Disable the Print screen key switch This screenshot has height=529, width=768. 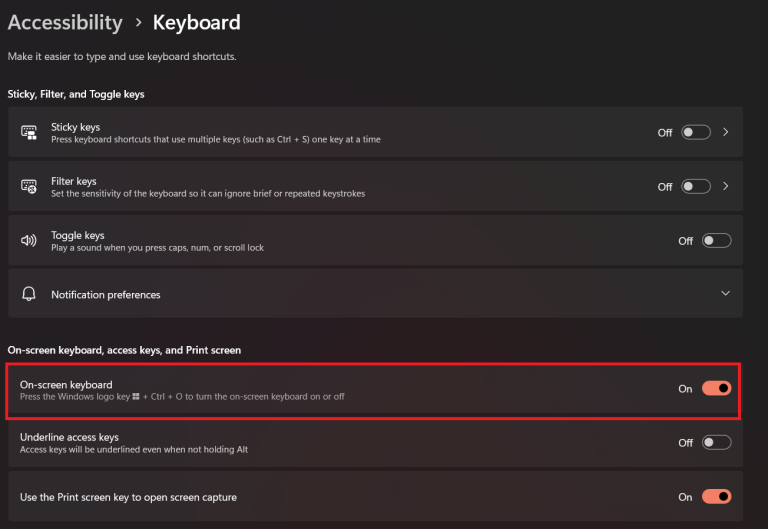pos(716,497)
